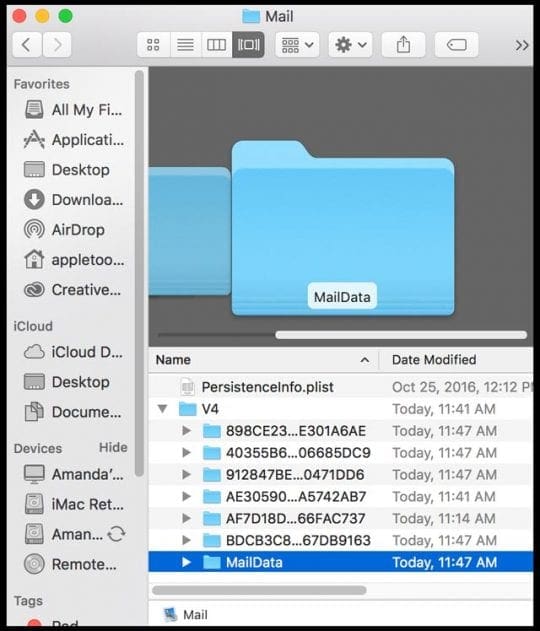
Task: Click the Mail folder title icon
Action: pos(251,16)
